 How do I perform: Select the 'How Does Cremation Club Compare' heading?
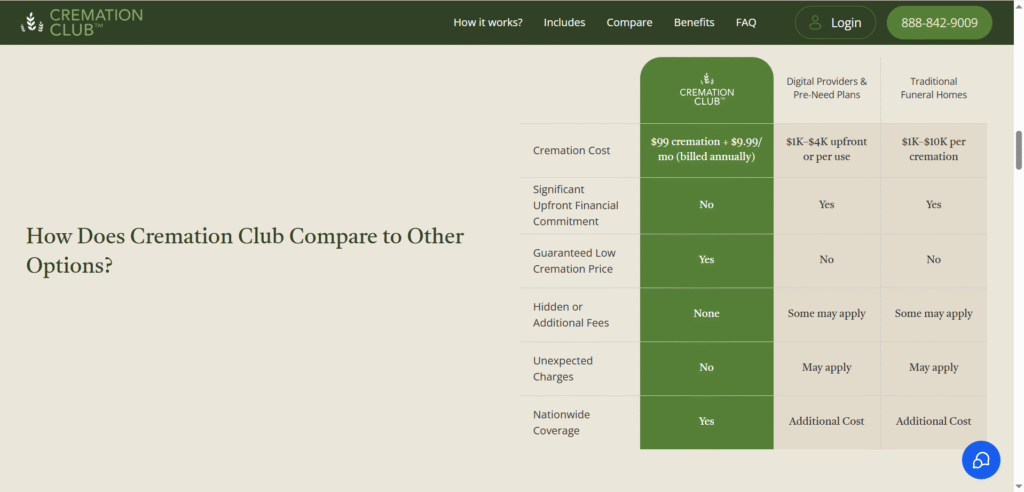[245, 251]
